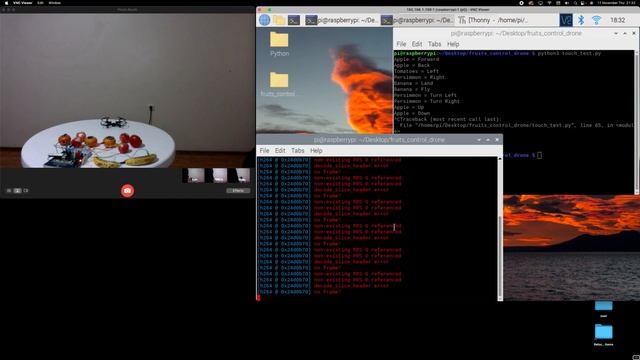Viewport: 640px width, 360px height.
Task: Open the VNC Viewer application menu
Action: click(x=23, y=3)
